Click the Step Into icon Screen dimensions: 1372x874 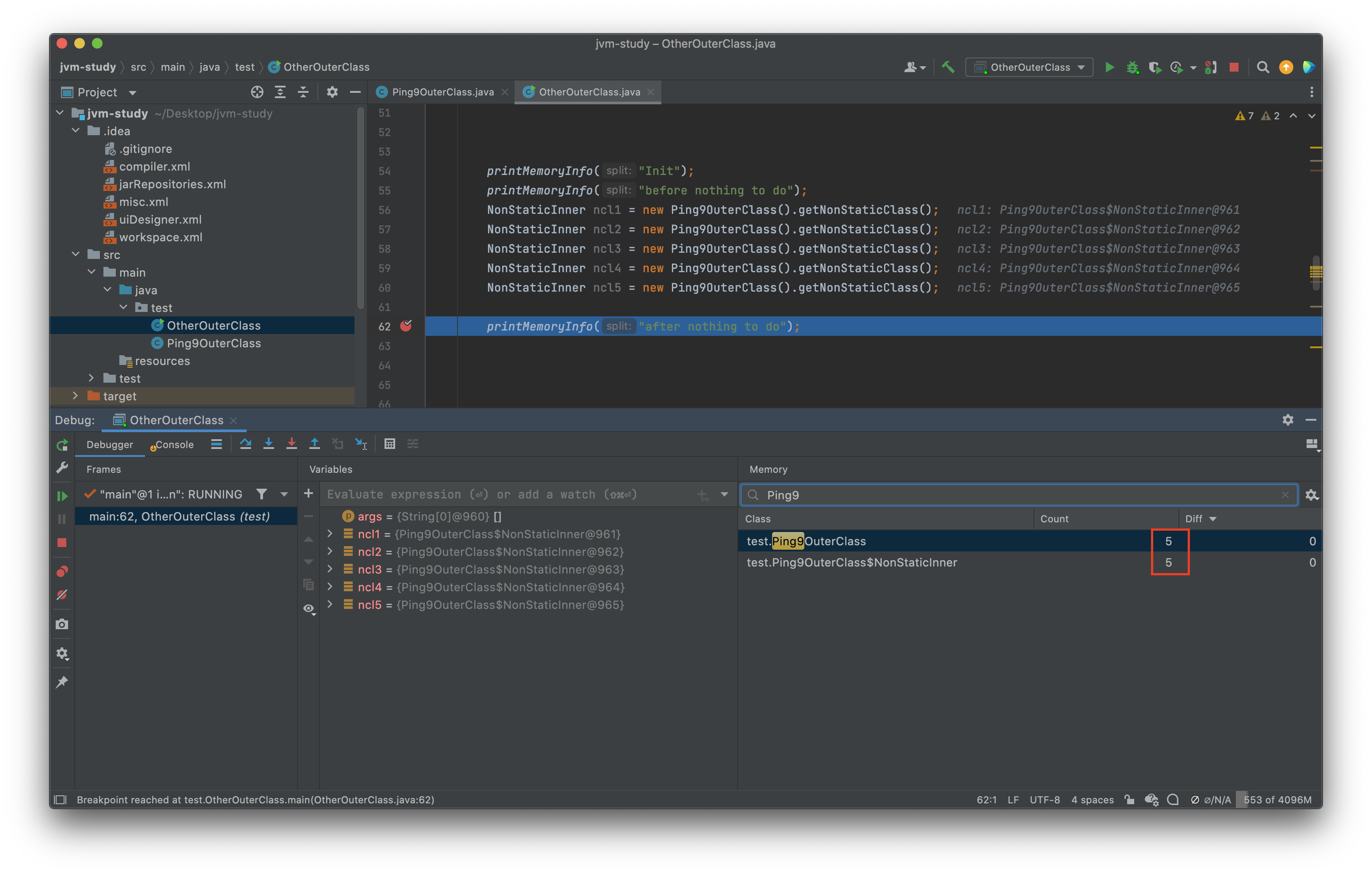tap(268, 444)
